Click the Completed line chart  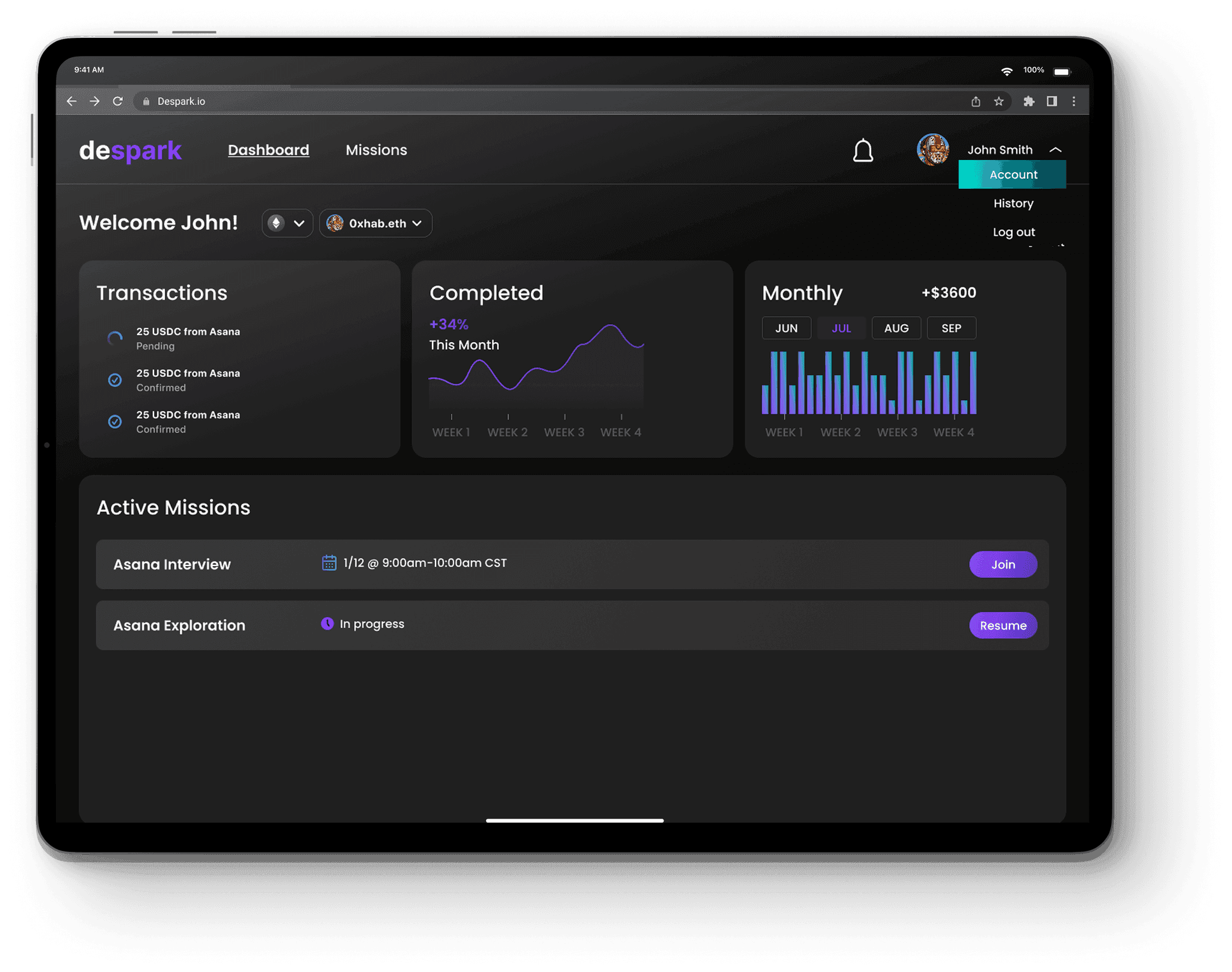point(536,367)
